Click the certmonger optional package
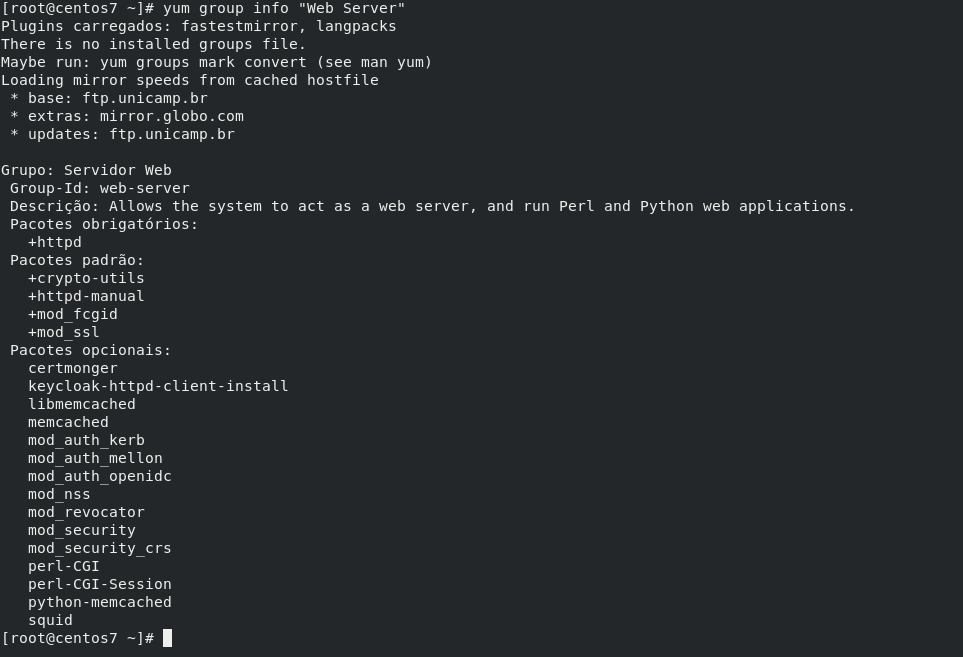 [73, 368]
